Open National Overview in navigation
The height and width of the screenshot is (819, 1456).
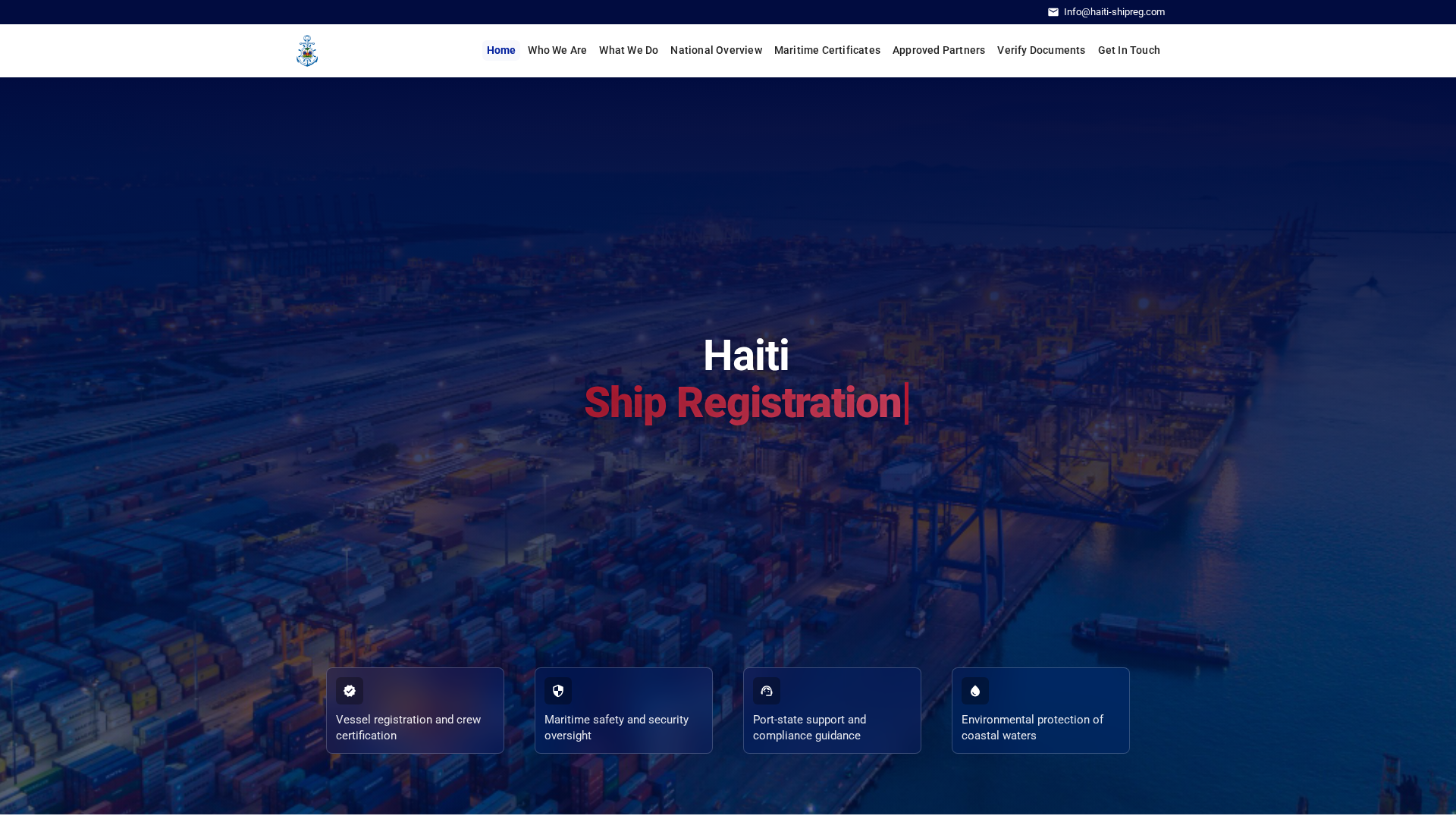coord(716,50)
